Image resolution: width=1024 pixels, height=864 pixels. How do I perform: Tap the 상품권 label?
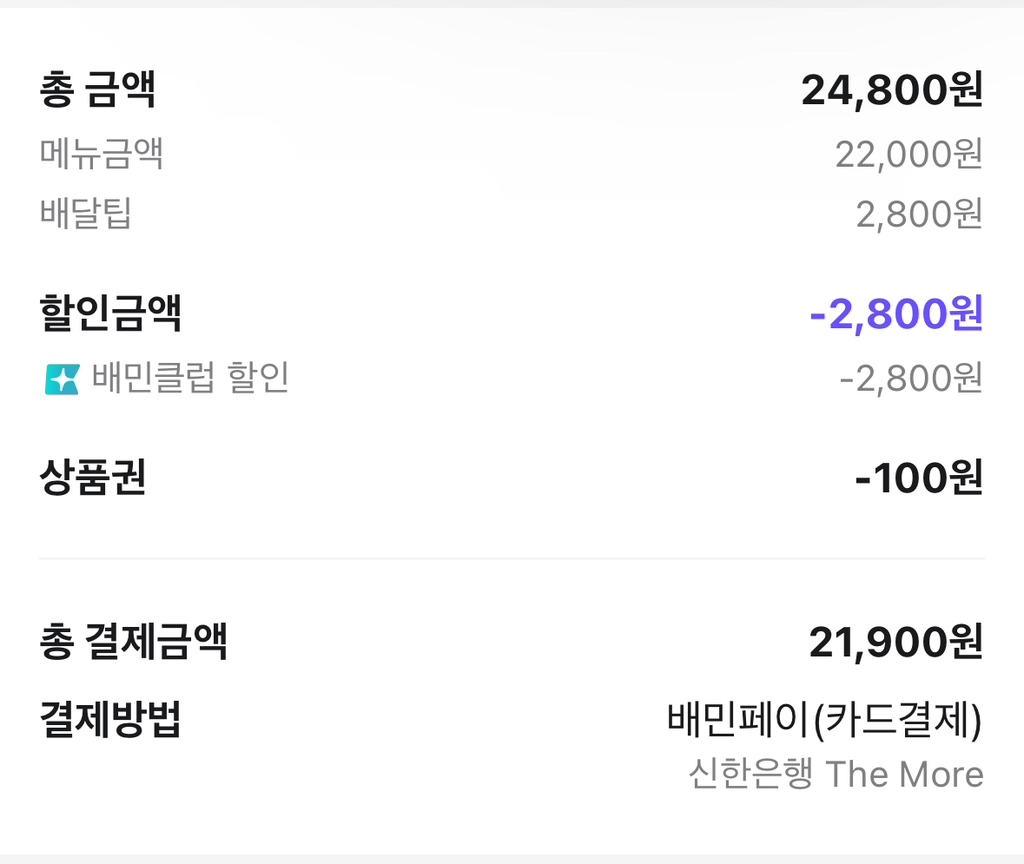coord(93,478)
